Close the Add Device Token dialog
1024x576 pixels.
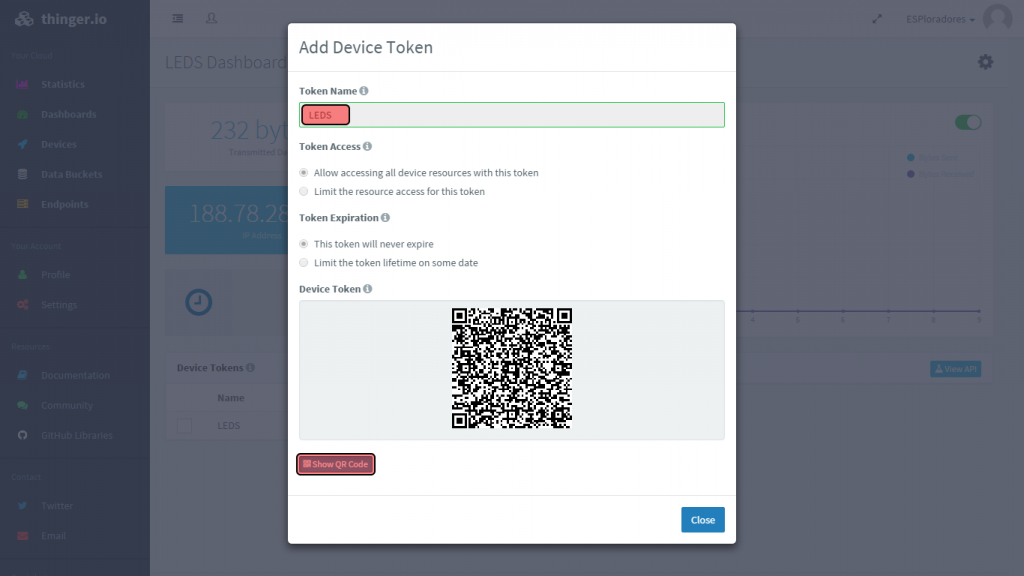point(703,520)
